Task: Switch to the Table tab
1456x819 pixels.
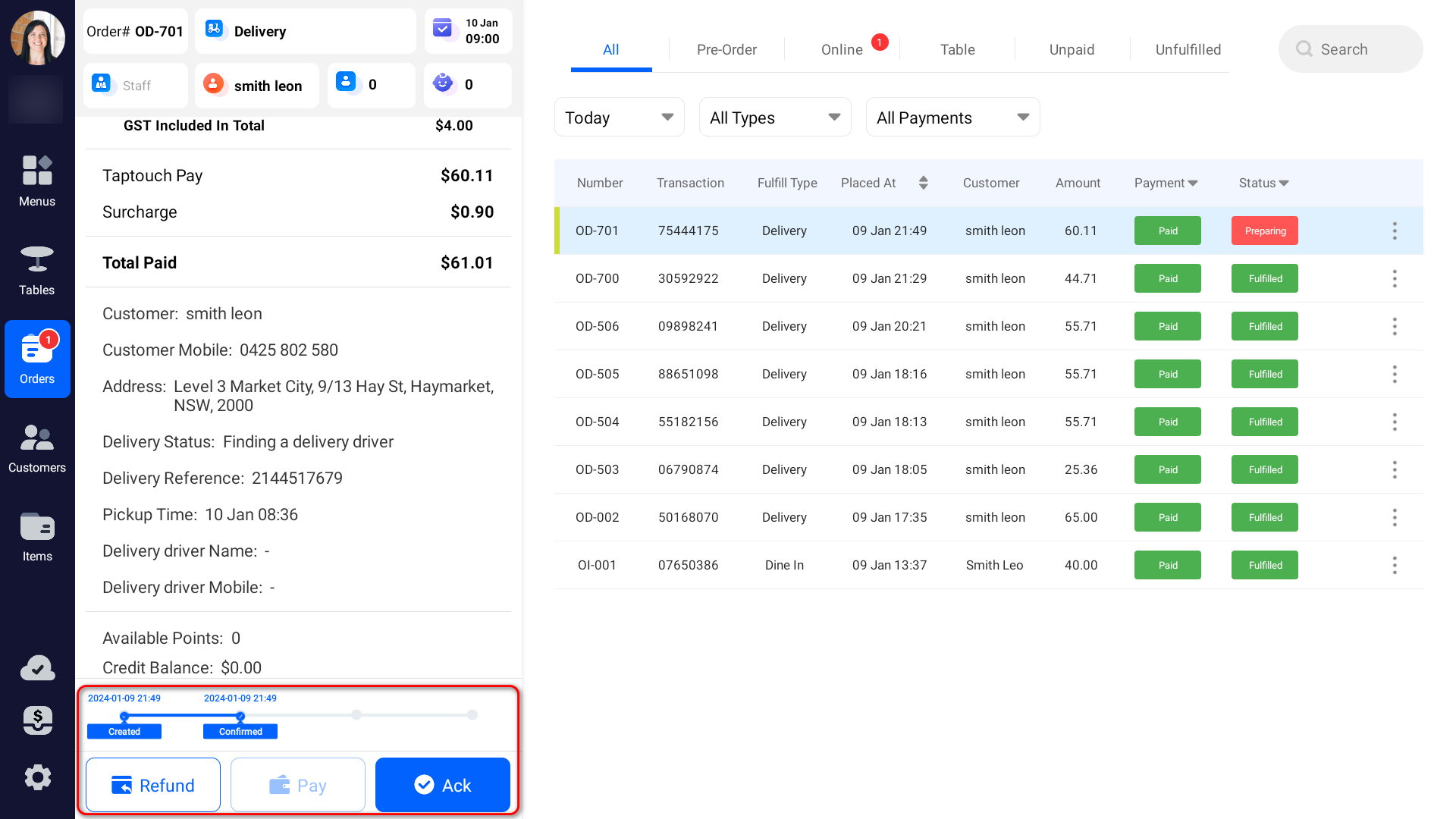Action: pos(957,49)
